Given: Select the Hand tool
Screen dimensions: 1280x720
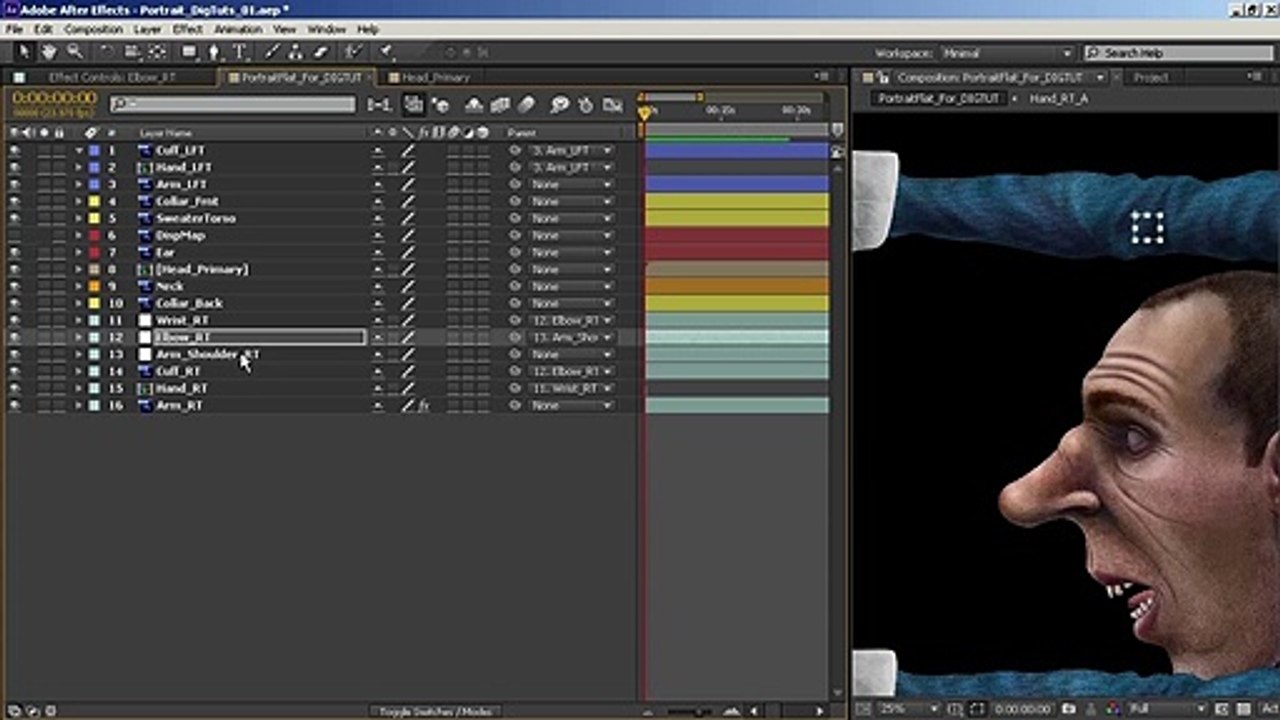Looking at the screenshot, I should click(49, 52).
